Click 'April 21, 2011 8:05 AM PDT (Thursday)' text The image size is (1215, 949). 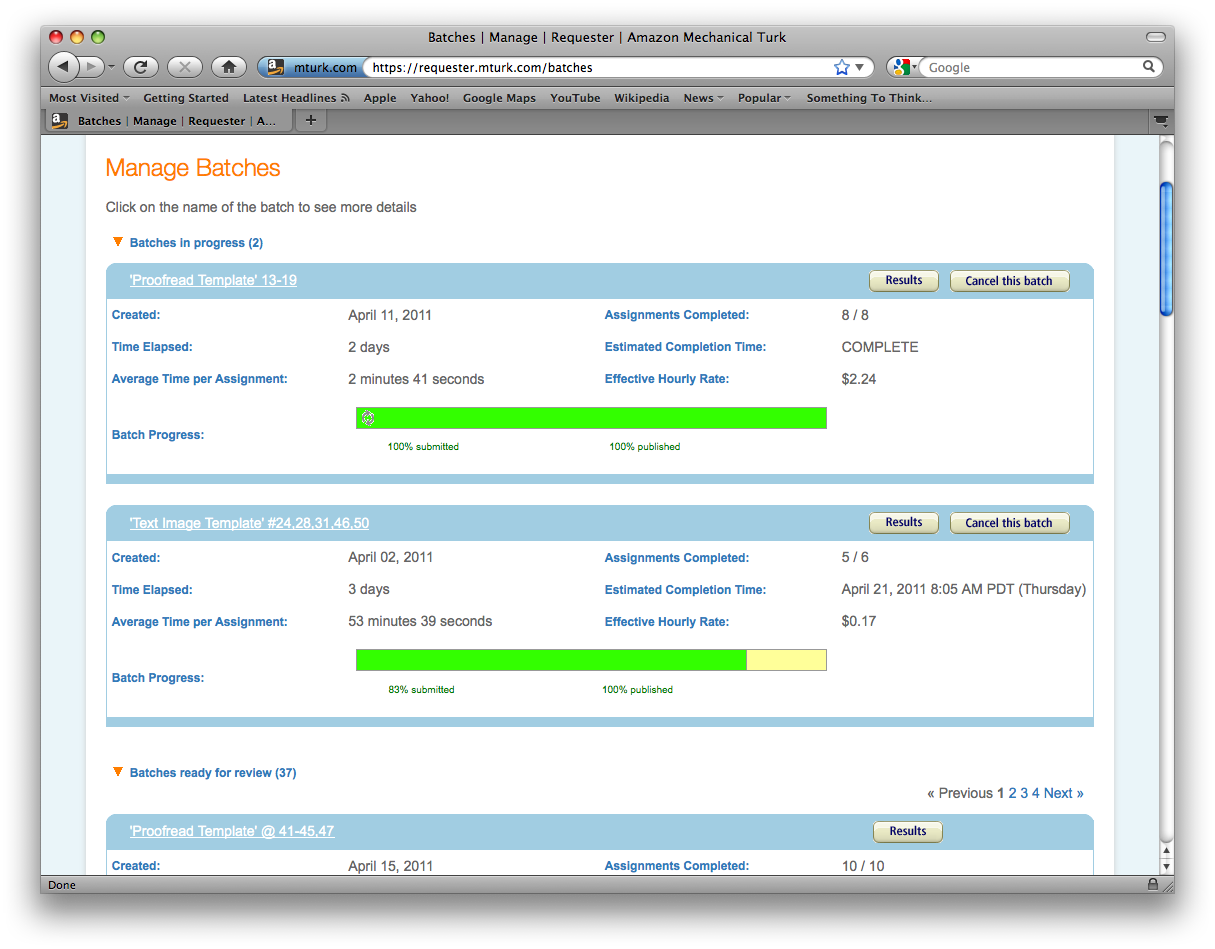coord(964,589)
